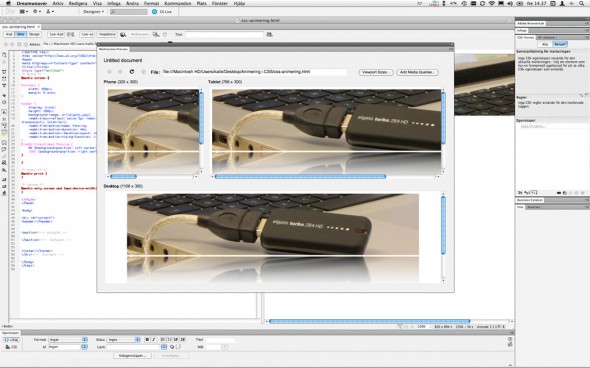Click the Italic icon in properties panel
This screenshot has height=368, width=590.
tap(153, 339)
